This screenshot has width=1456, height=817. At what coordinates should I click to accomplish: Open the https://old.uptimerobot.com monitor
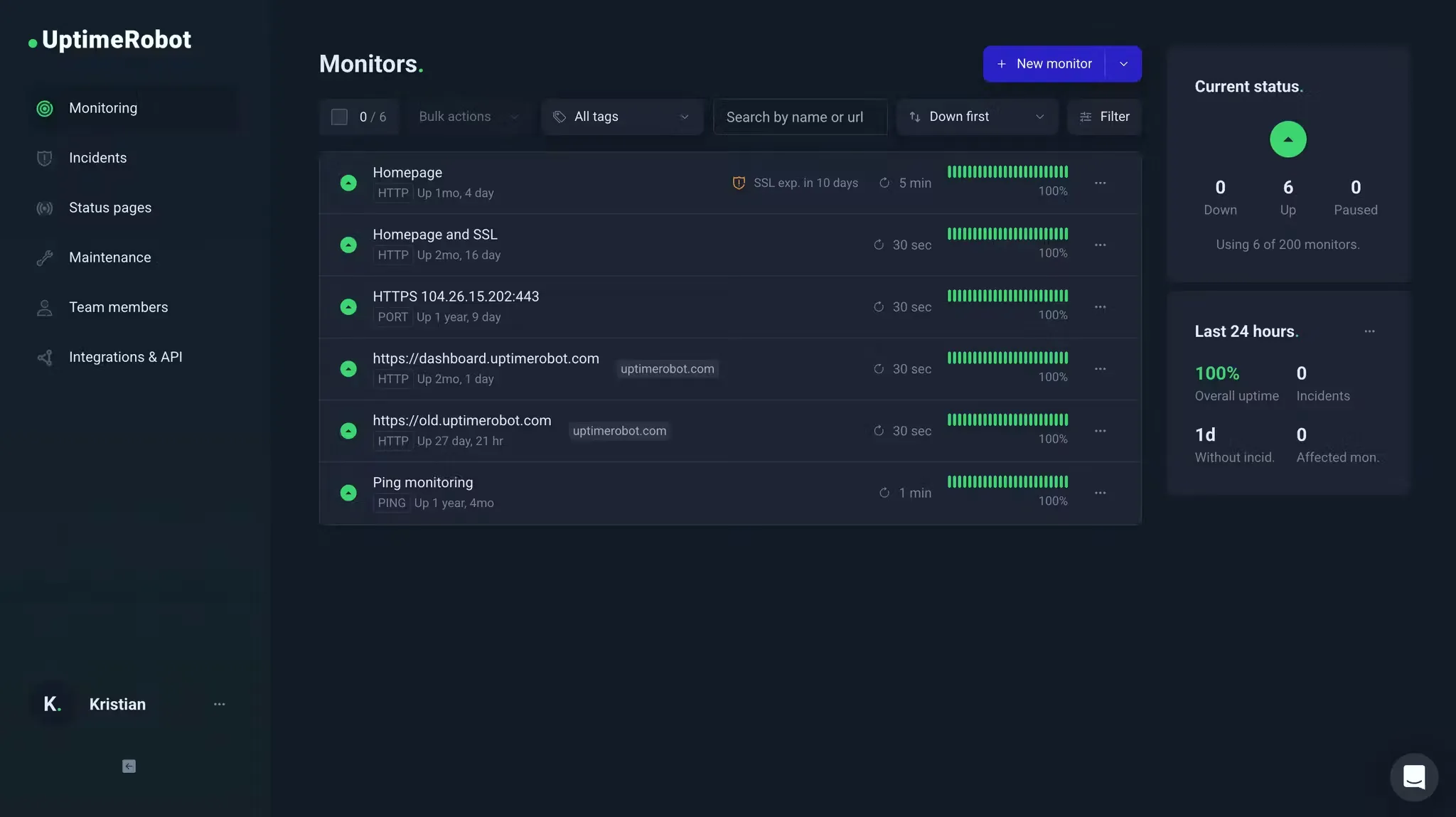tap(462, 420)
